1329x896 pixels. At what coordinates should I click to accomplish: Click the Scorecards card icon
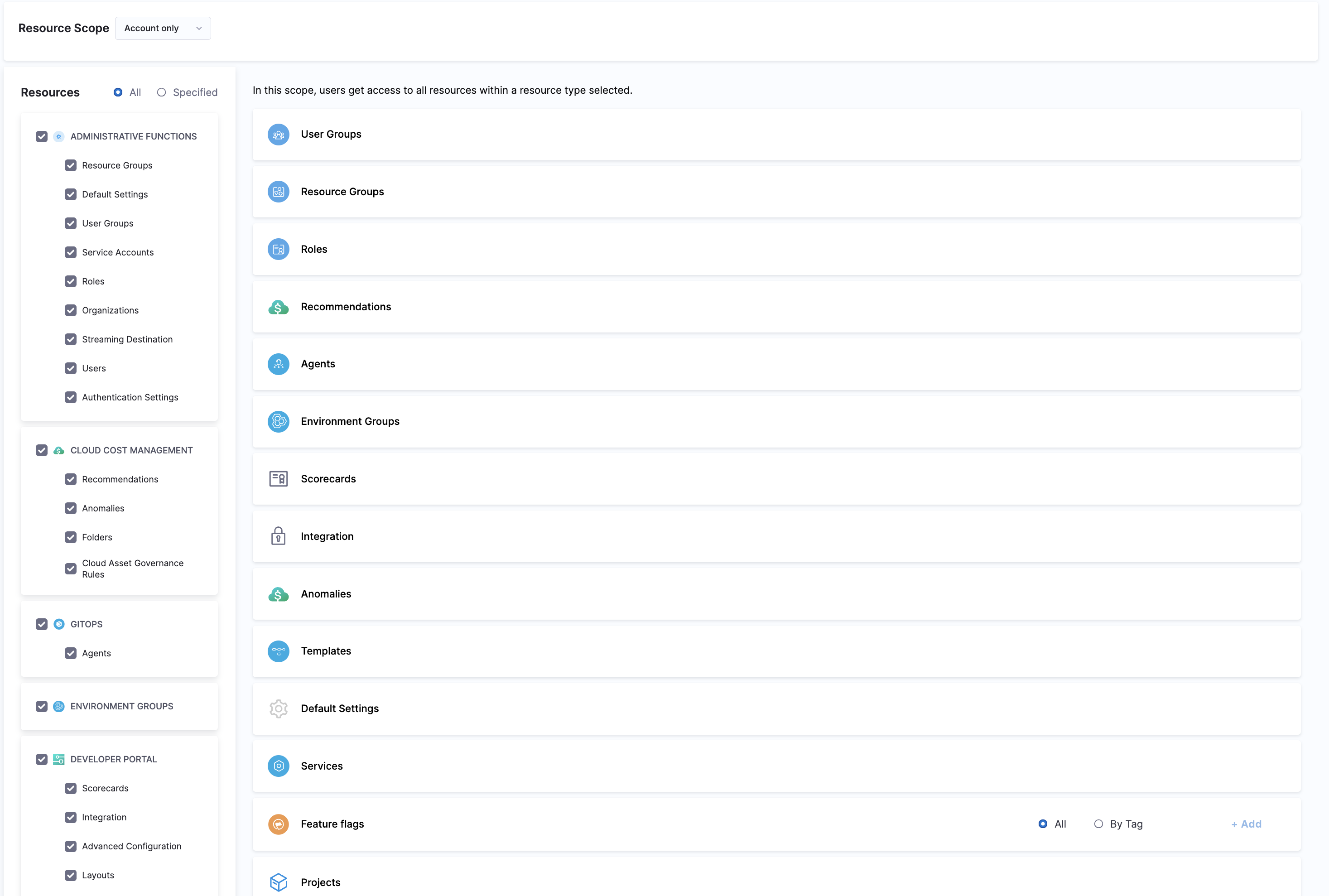pyautogui.click(x=278, y=479)
